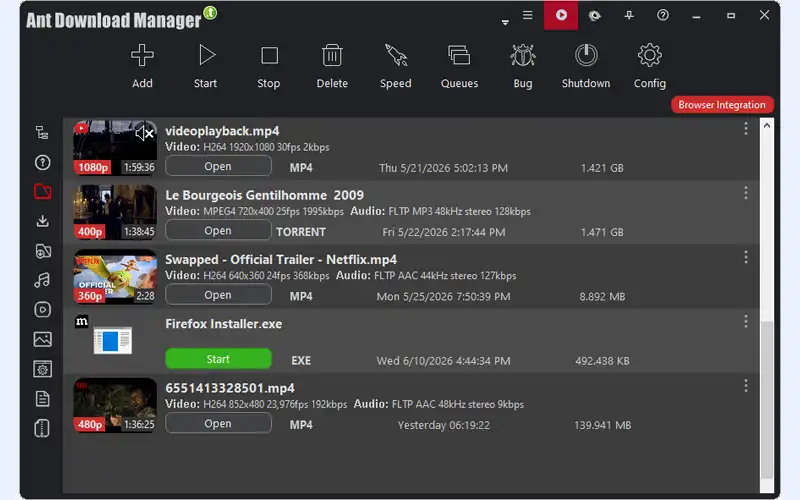Open the help question mark in title bar
Image resolution: width=800 pixels, height=500 pixels.
pos(663,15)
